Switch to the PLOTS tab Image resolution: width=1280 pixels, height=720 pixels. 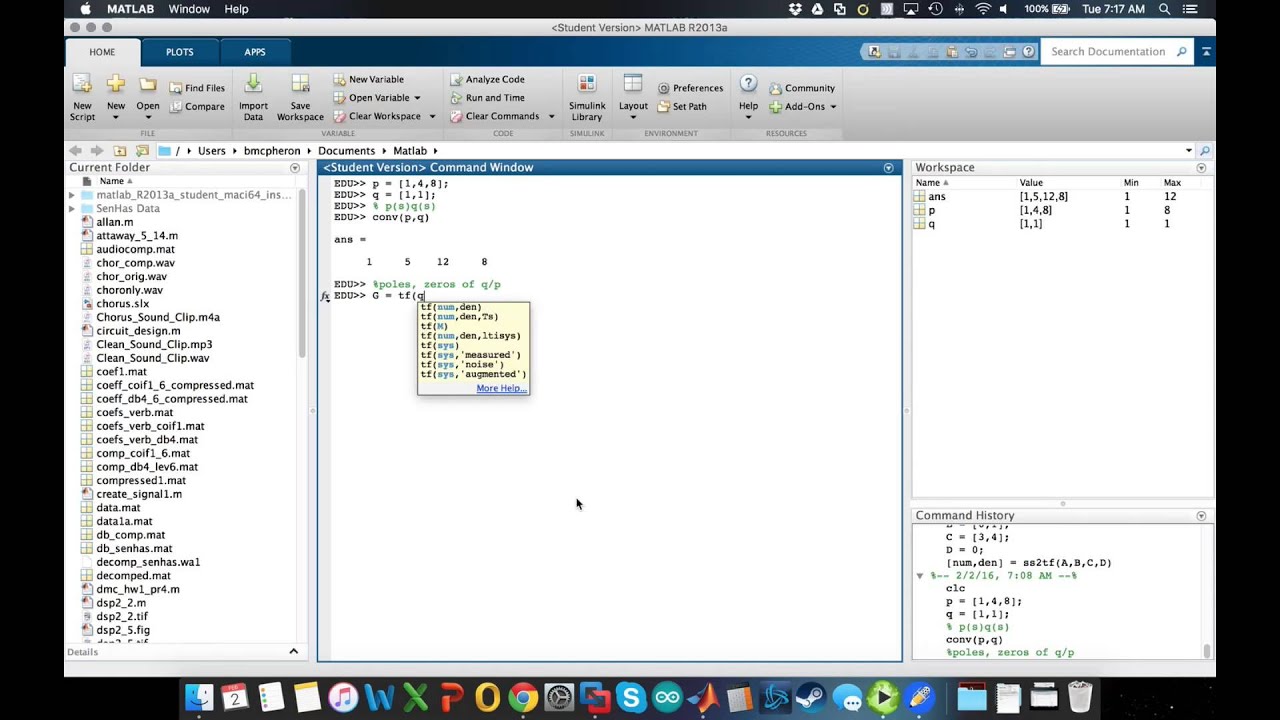(x=180, y=52)
